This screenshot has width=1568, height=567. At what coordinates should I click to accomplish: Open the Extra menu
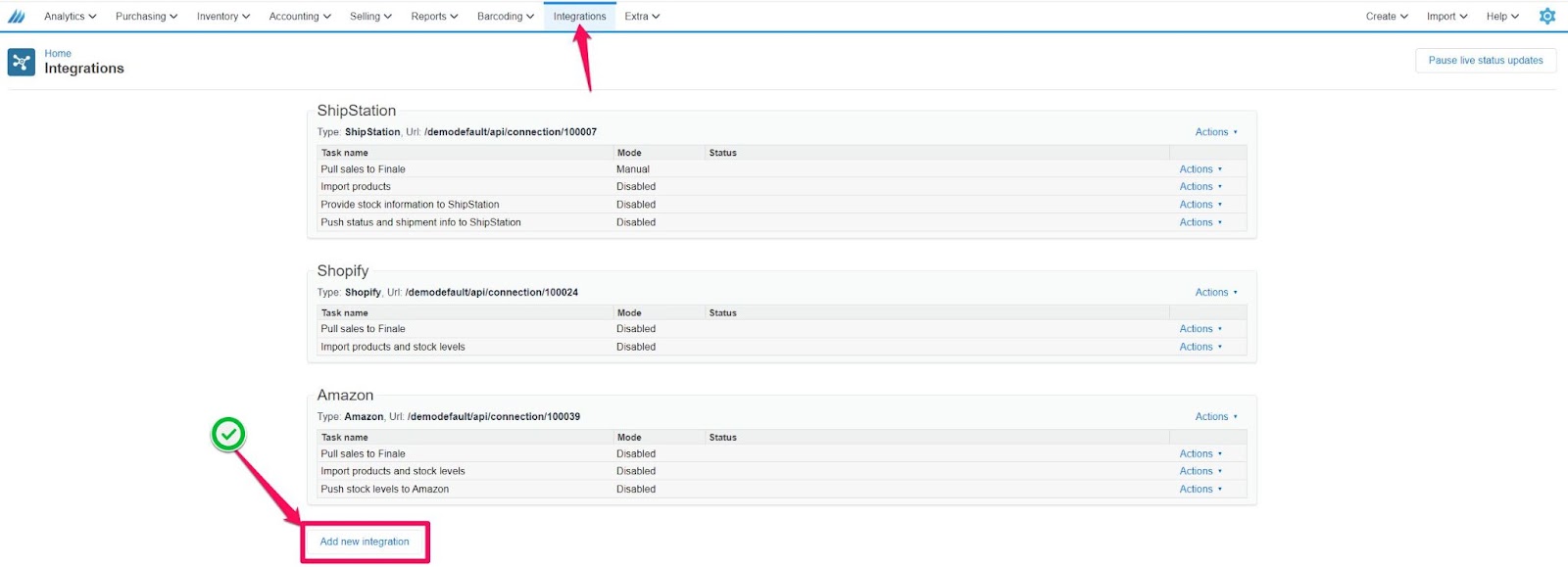point(642,17)
